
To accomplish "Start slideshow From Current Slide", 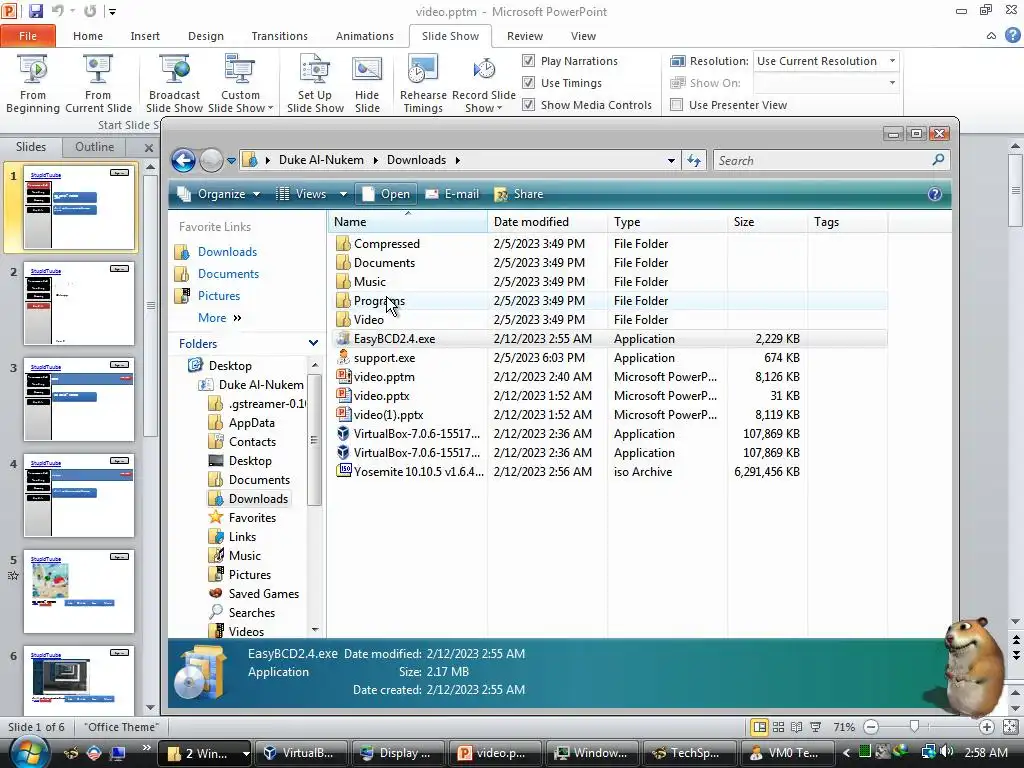I will coord(98,84).
